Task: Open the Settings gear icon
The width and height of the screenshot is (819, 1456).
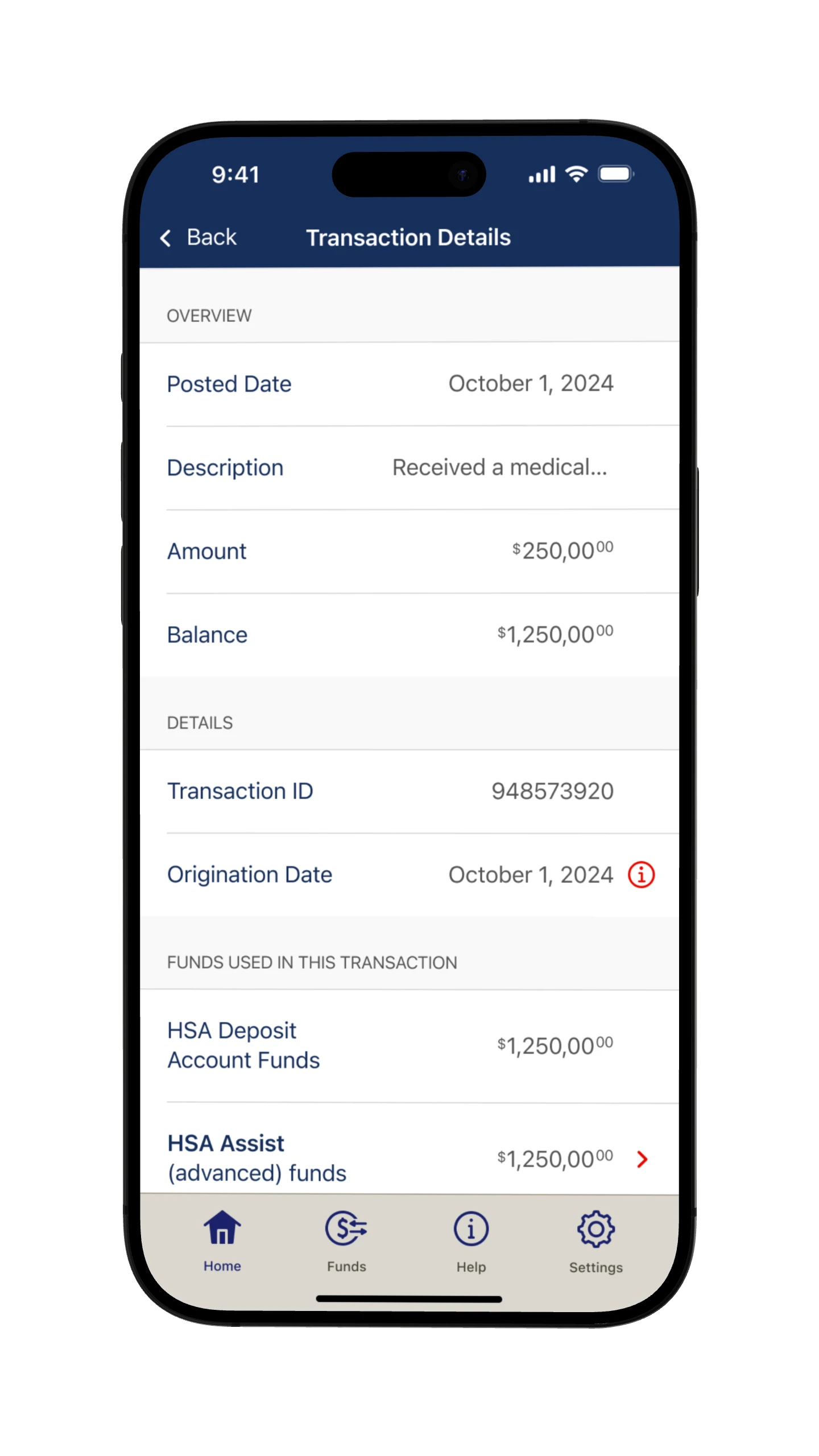Action: click(595, 1228)
